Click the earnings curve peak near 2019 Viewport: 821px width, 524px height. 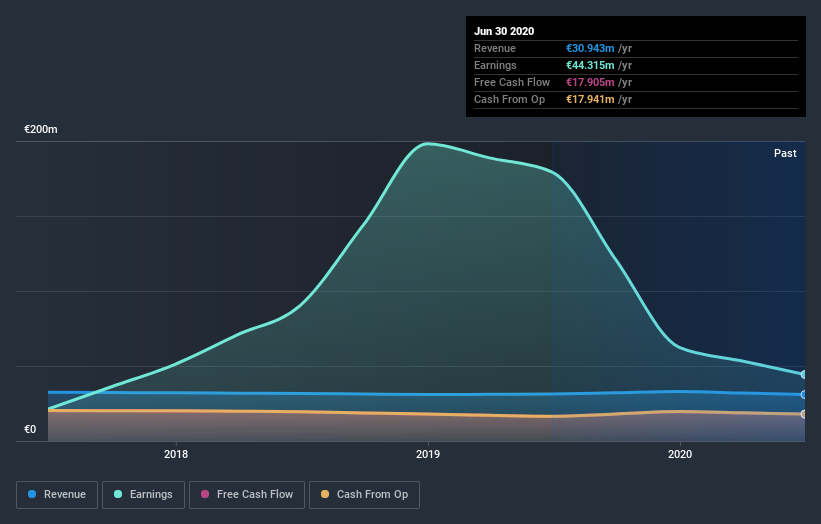tap(428, 143)
